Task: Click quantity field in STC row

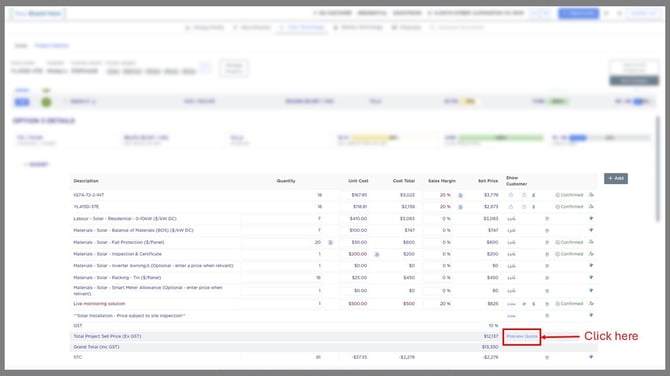Action: coord(283,357)
